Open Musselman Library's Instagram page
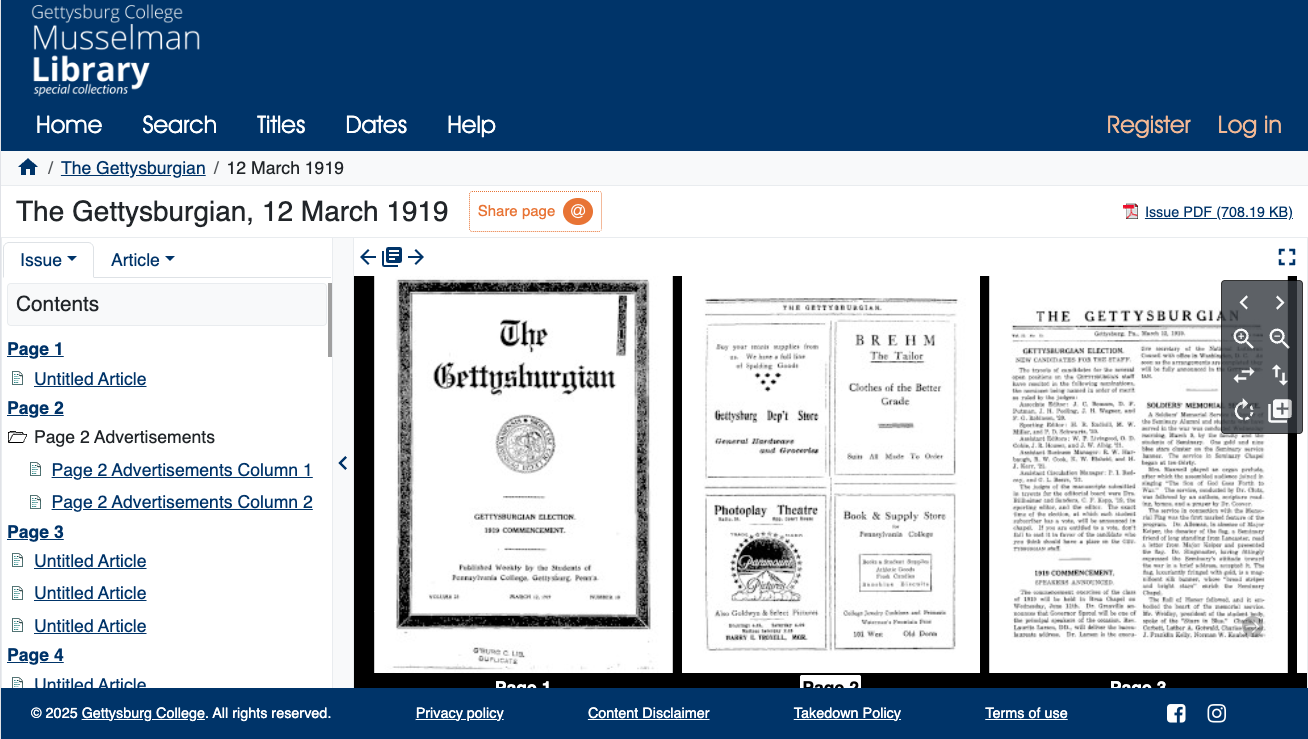 (1216, 713)
